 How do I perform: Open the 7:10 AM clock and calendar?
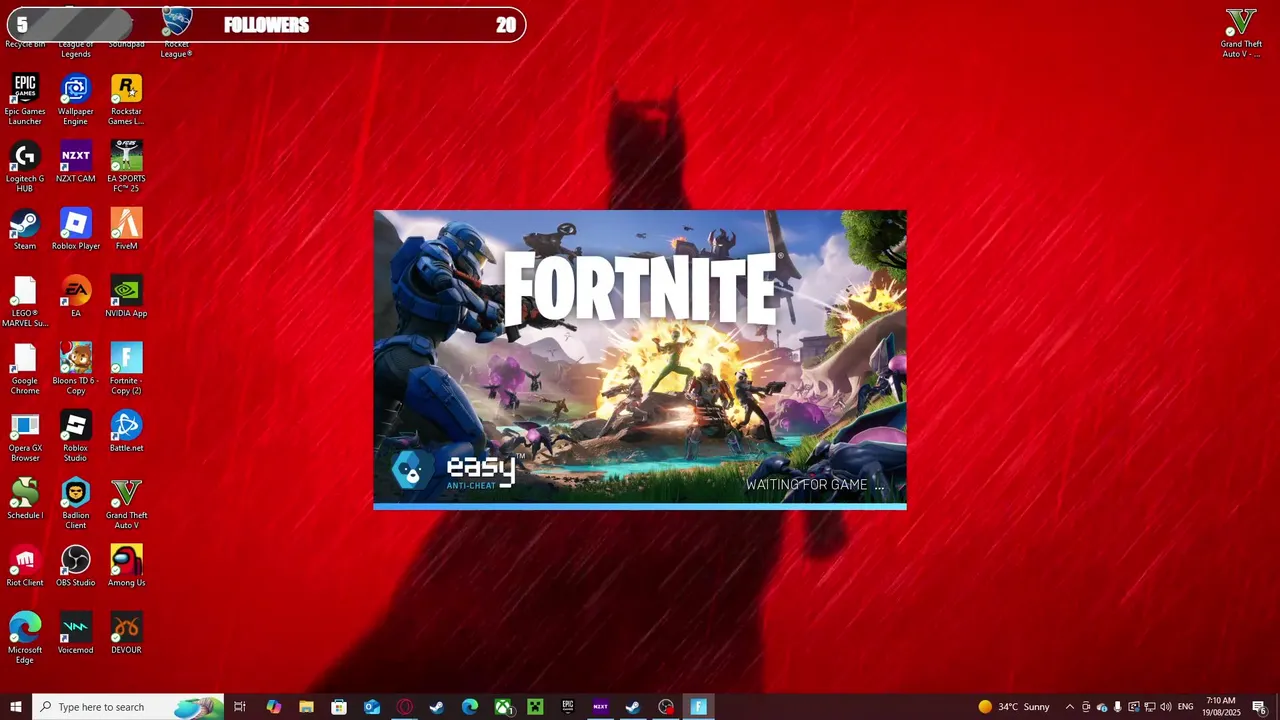(x=1221, y=707)
